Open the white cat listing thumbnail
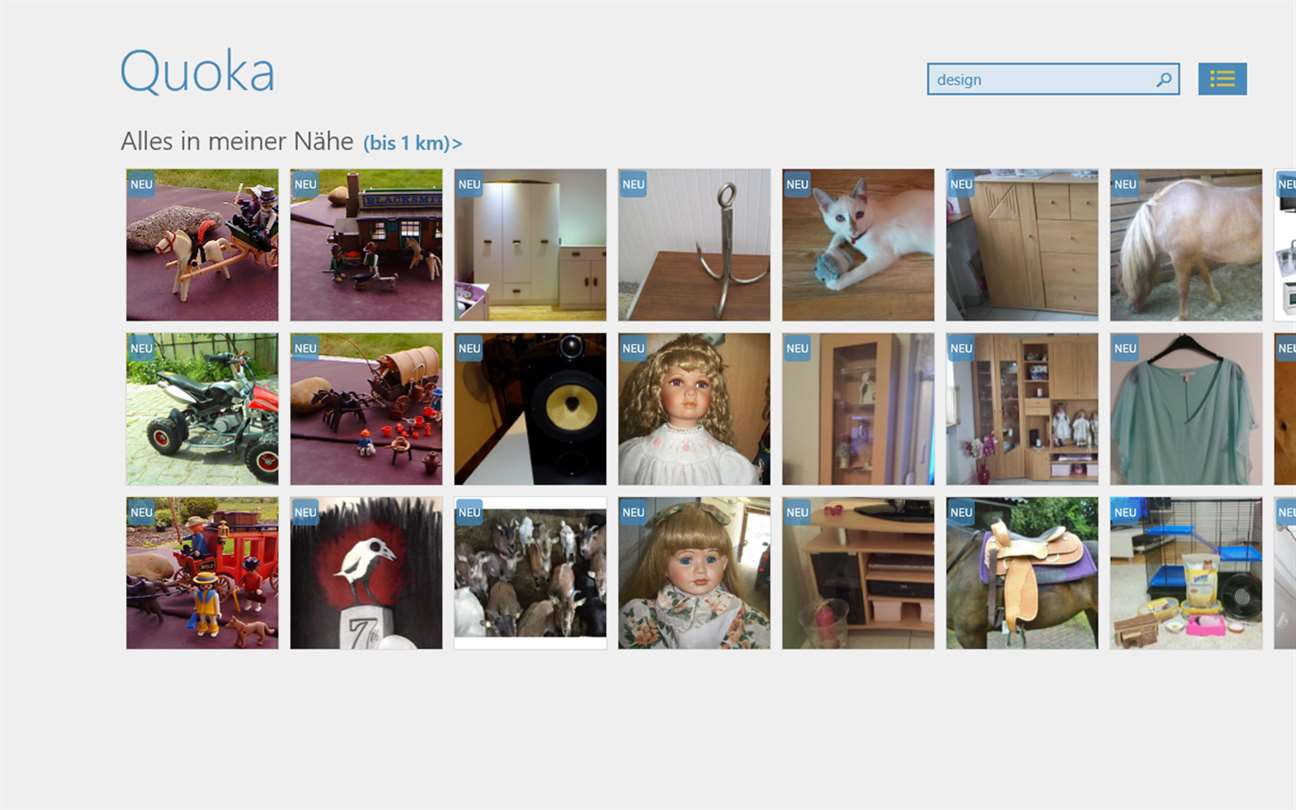Viewport: 1296px width, 810px height. 858,245
